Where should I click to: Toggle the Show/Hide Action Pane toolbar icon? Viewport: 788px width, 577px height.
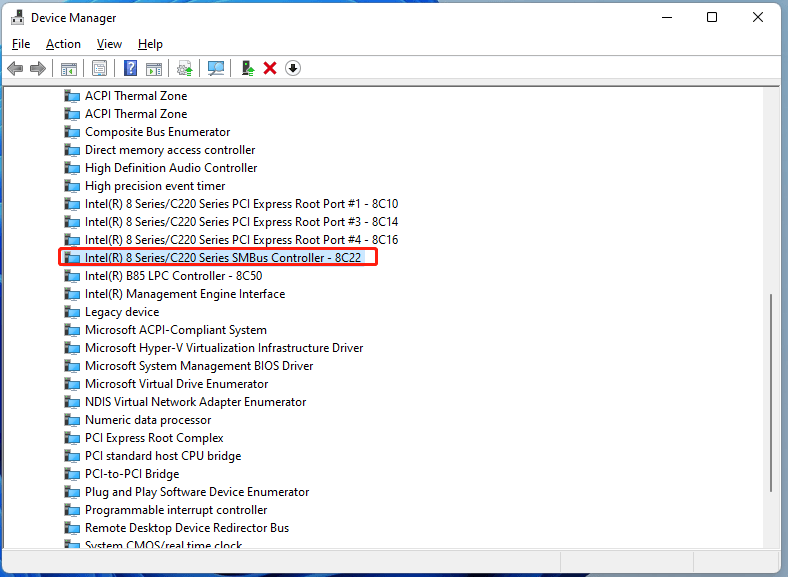(x=154, y=69)
